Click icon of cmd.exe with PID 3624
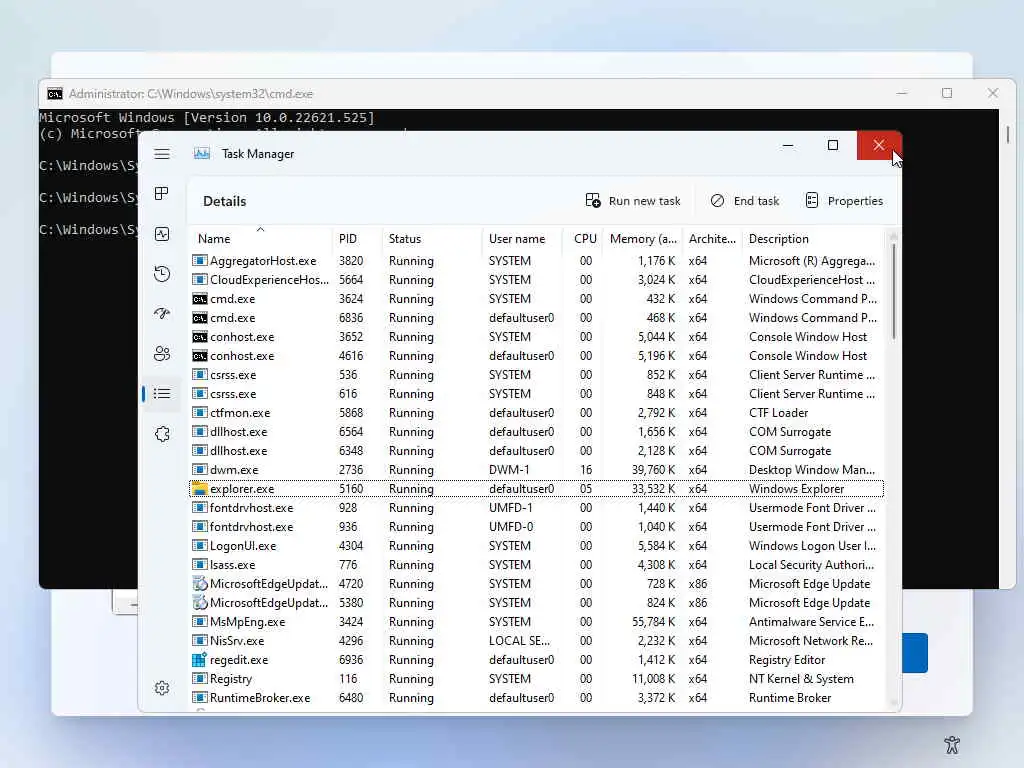 pos(200,299)
